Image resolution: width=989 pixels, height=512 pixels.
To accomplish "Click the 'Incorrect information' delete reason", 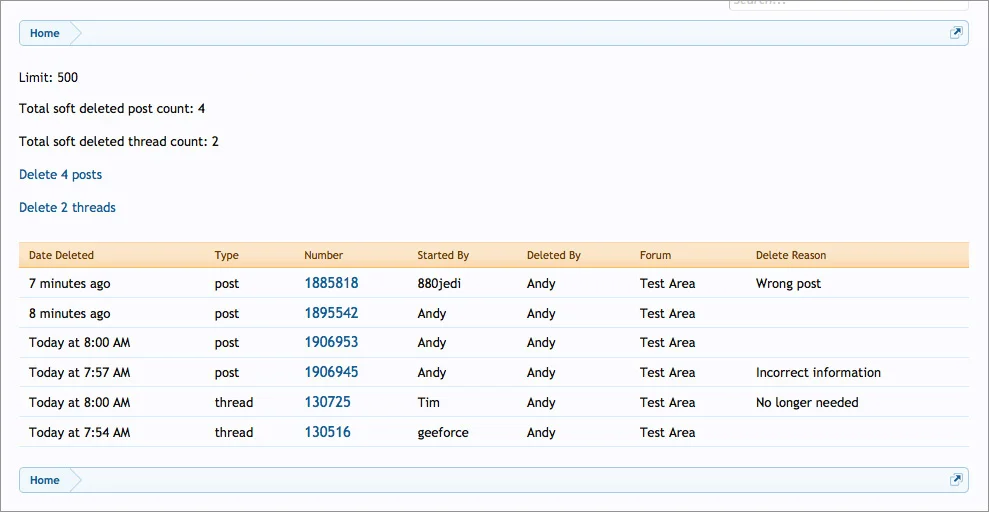I will pos(818,373).
